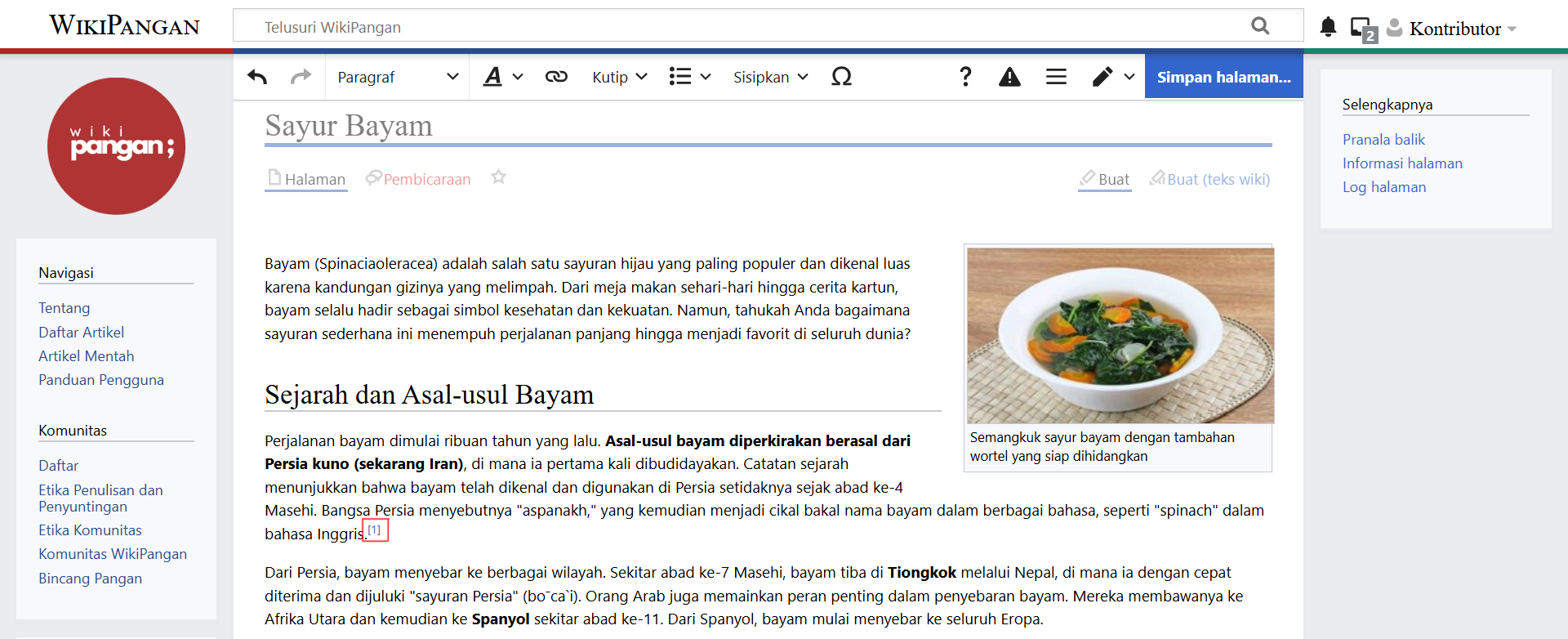This screenshot has width=1568, height=639.
Task: Open page options hamburger menu
Action: (1056, 77)
